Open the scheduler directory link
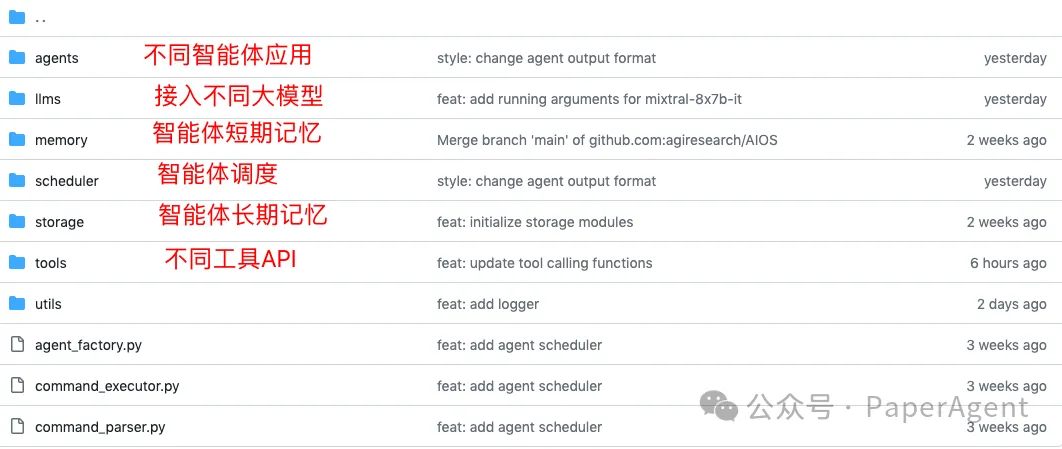The width and height of the screenshot is (1062, 449). click(x=66, y=181)
